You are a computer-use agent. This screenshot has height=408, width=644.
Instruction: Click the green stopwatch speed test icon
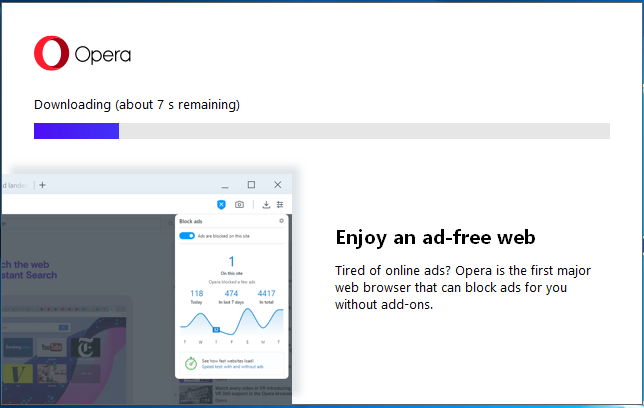point(191,363)
